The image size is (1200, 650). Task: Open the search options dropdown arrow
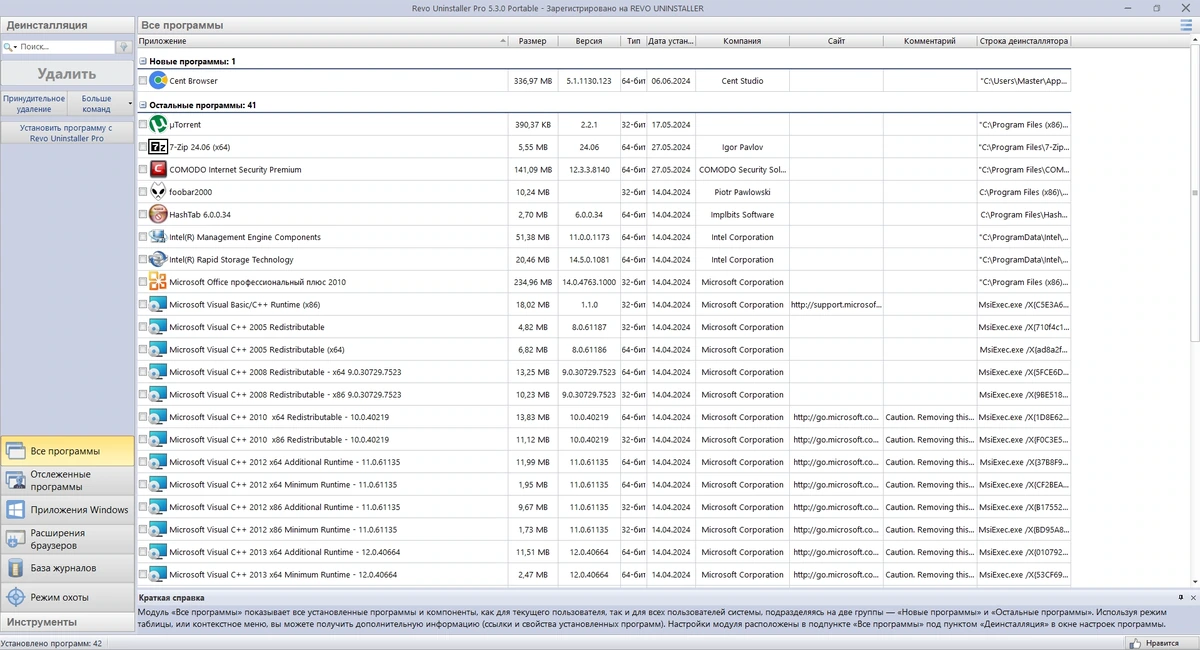(x=16, y=47)
